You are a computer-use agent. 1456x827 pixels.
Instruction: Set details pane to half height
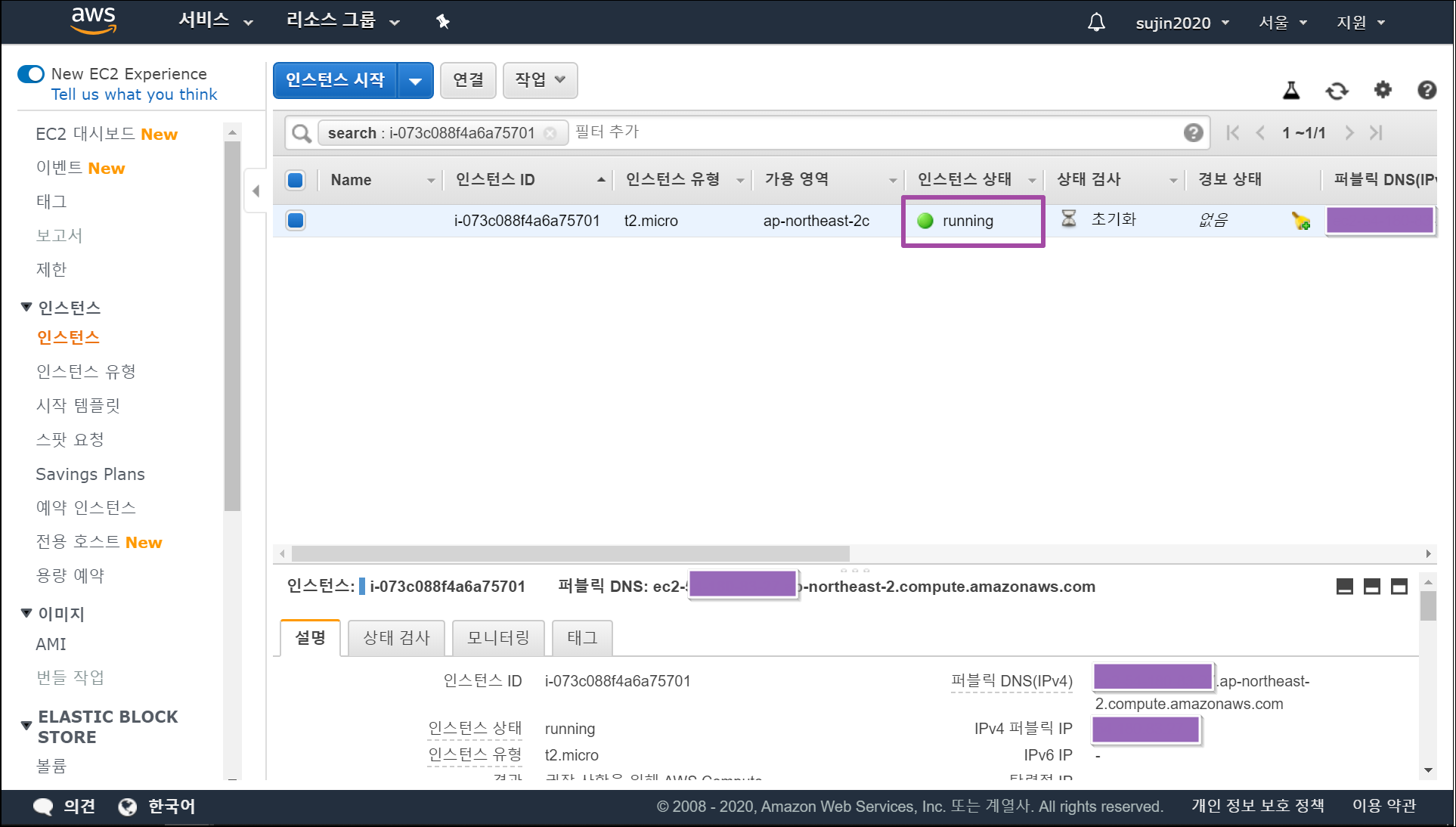1372,587
